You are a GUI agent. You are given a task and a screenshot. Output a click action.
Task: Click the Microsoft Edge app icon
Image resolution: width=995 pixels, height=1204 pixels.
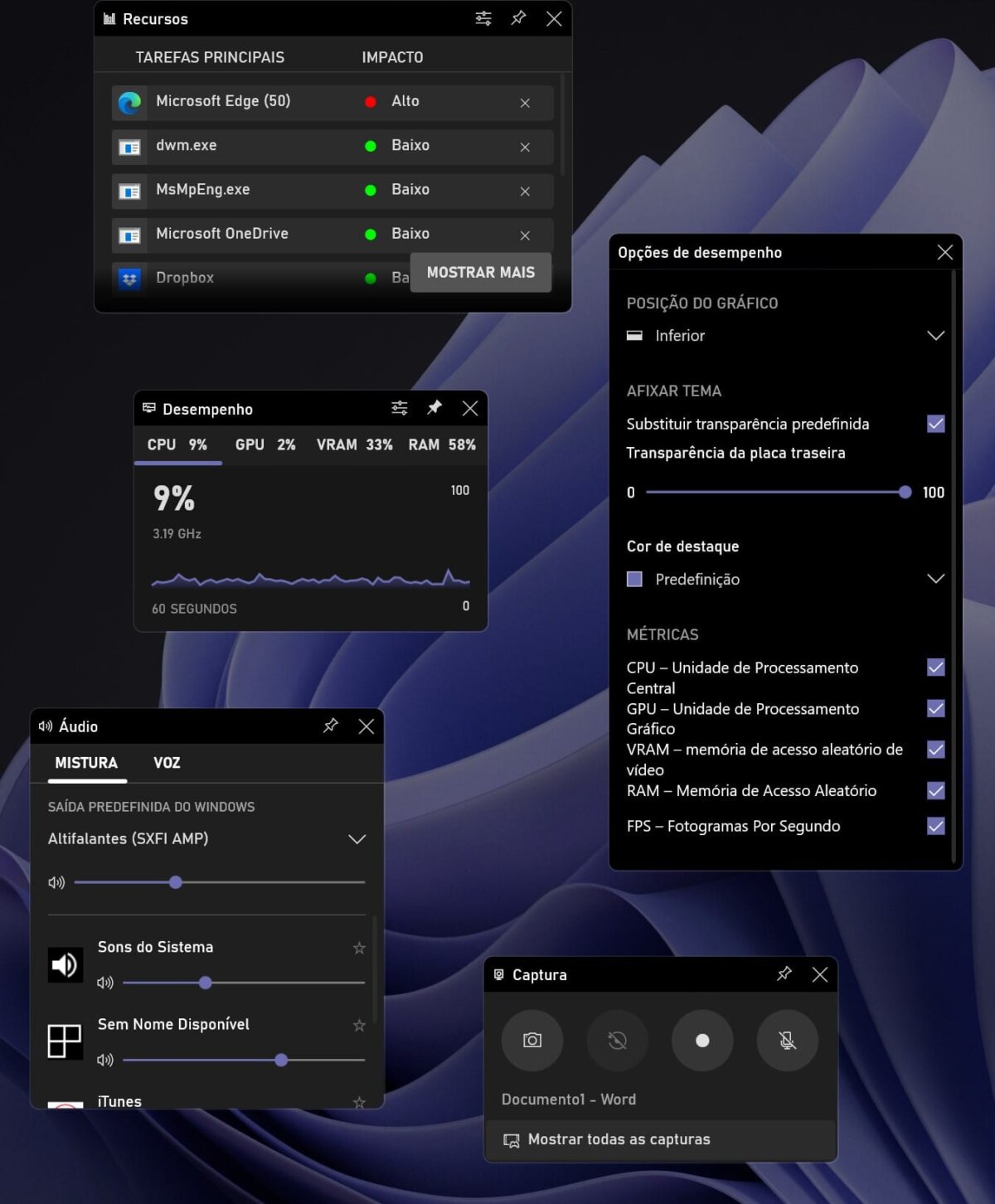[x=129, y=103]
